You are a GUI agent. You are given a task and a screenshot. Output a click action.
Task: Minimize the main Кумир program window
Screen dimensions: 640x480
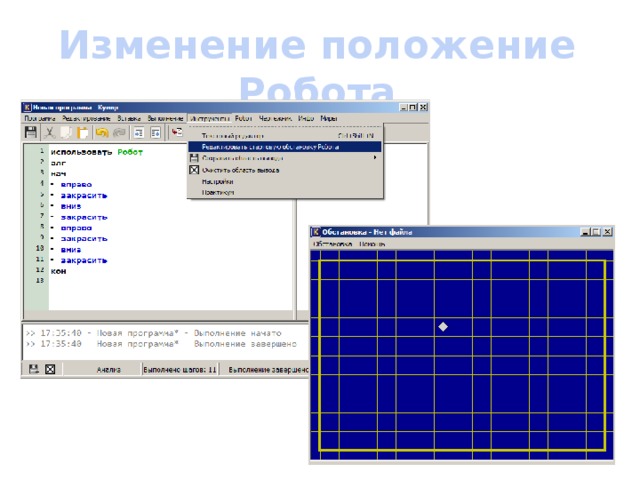(x=404, y=107)
